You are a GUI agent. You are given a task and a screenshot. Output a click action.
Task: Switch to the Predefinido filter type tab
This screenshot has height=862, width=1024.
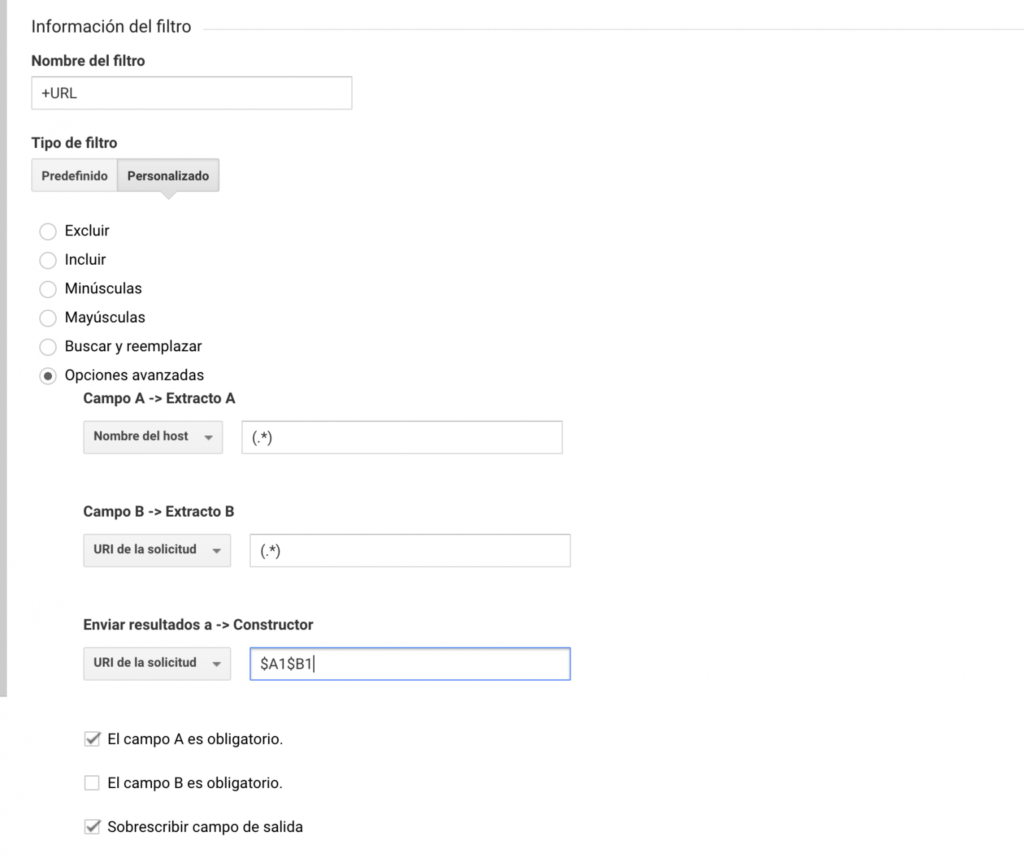pyautogui.click(x=74, y=176)
